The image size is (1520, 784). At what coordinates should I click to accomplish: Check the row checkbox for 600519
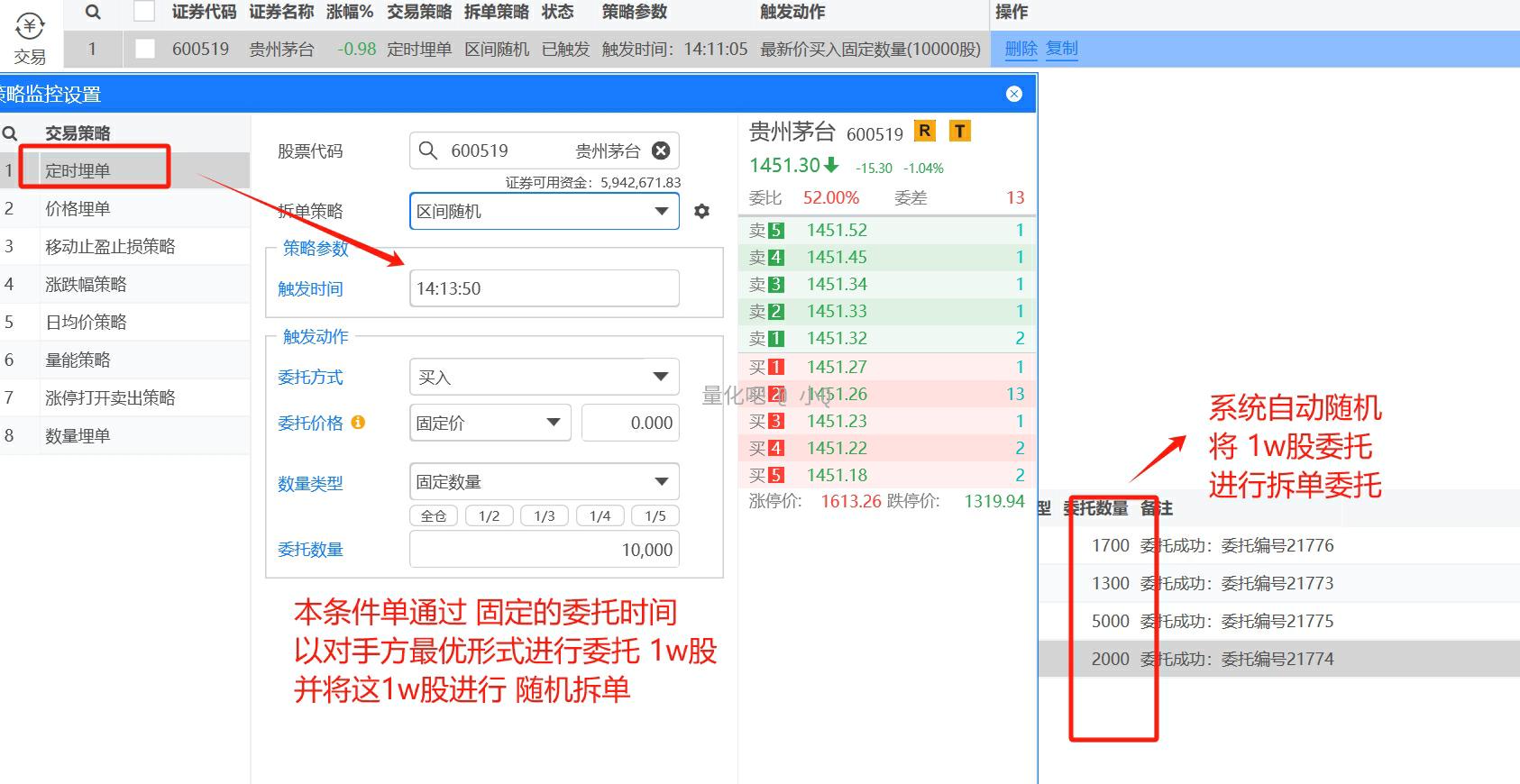144,49
